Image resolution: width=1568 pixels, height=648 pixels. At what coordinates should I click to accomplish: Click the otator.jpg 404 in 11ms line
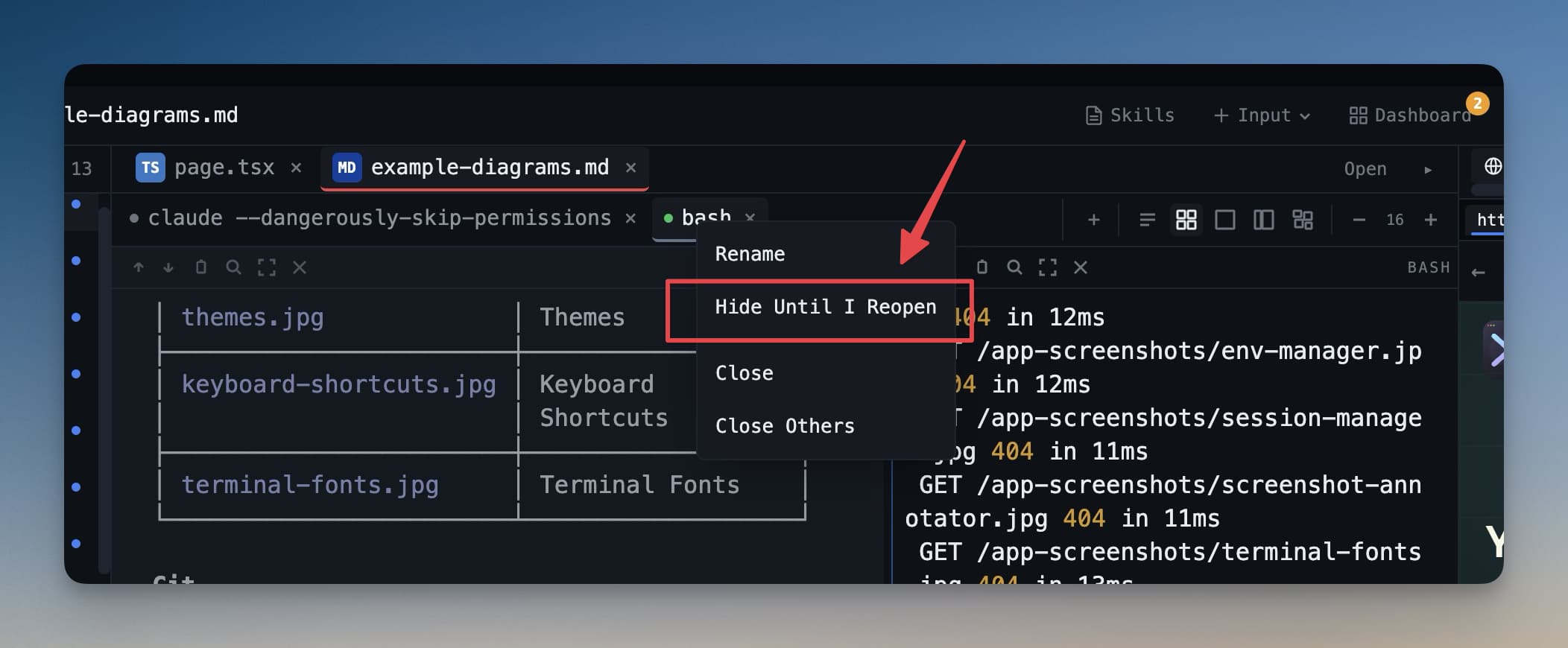(1062, 519)
